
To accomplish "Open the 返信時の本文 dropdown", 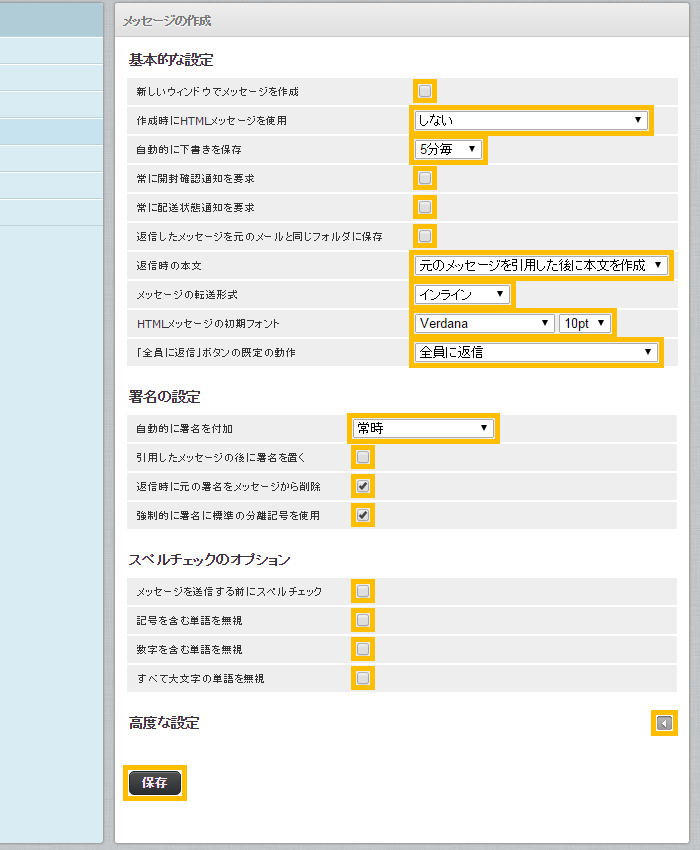I will [541, 265].
